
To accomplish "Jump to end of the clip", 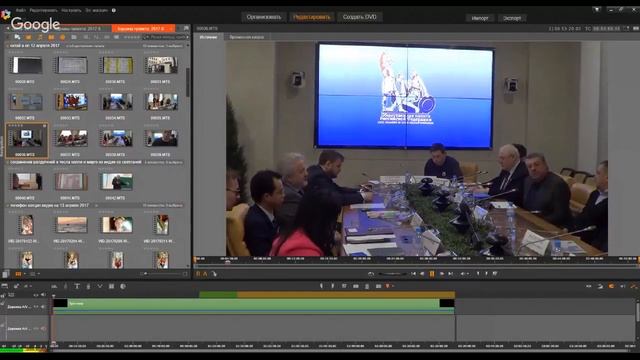I will point(451,274).
